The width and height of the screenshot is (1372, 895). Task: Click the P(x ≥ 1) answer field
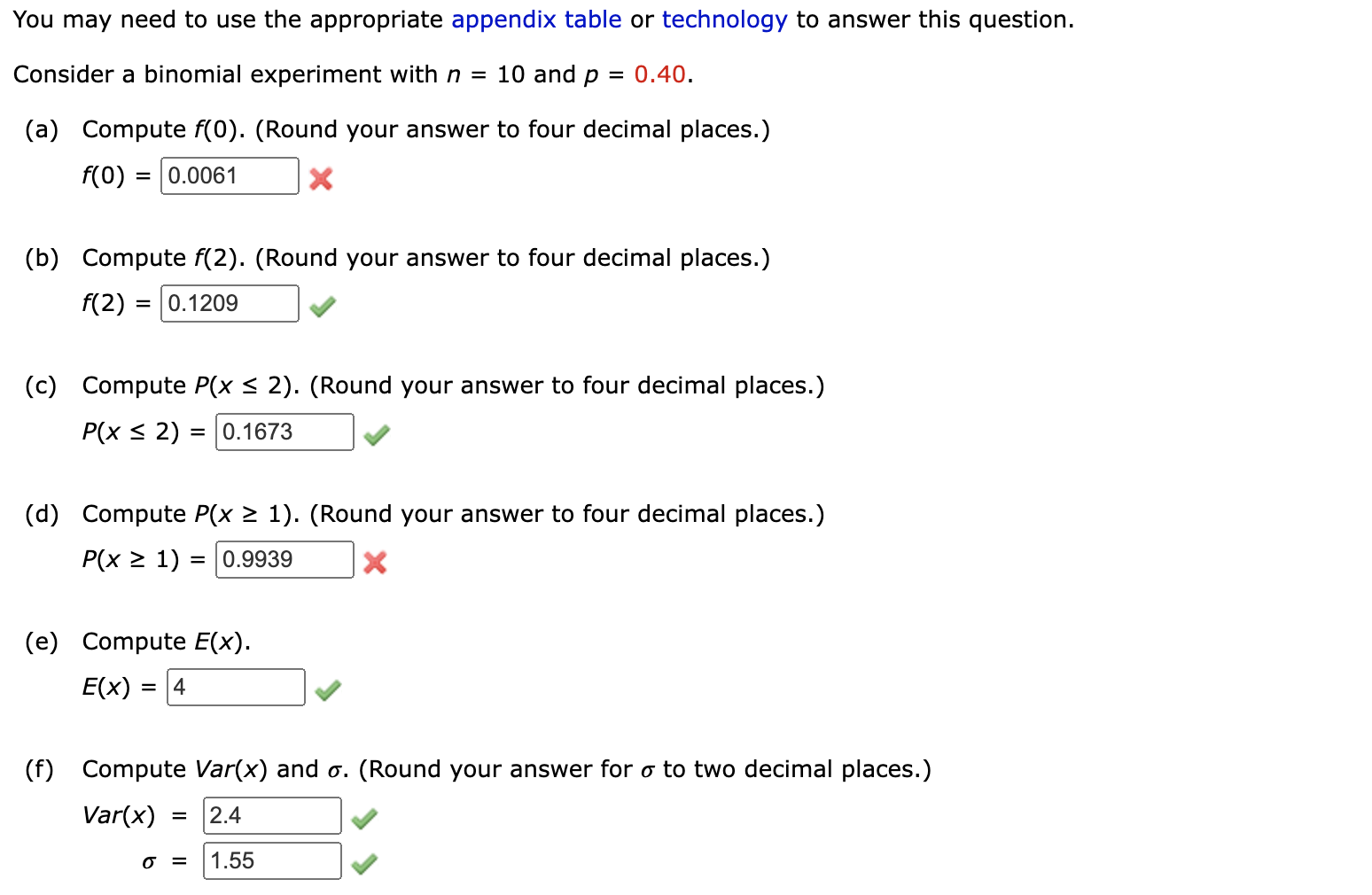(284, 559)
